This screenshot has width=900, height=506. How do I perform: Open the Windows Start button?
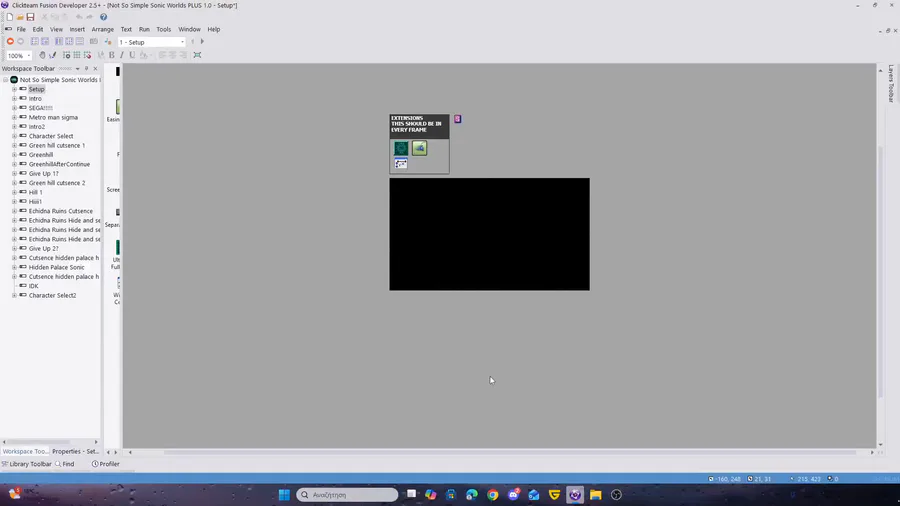284,495
